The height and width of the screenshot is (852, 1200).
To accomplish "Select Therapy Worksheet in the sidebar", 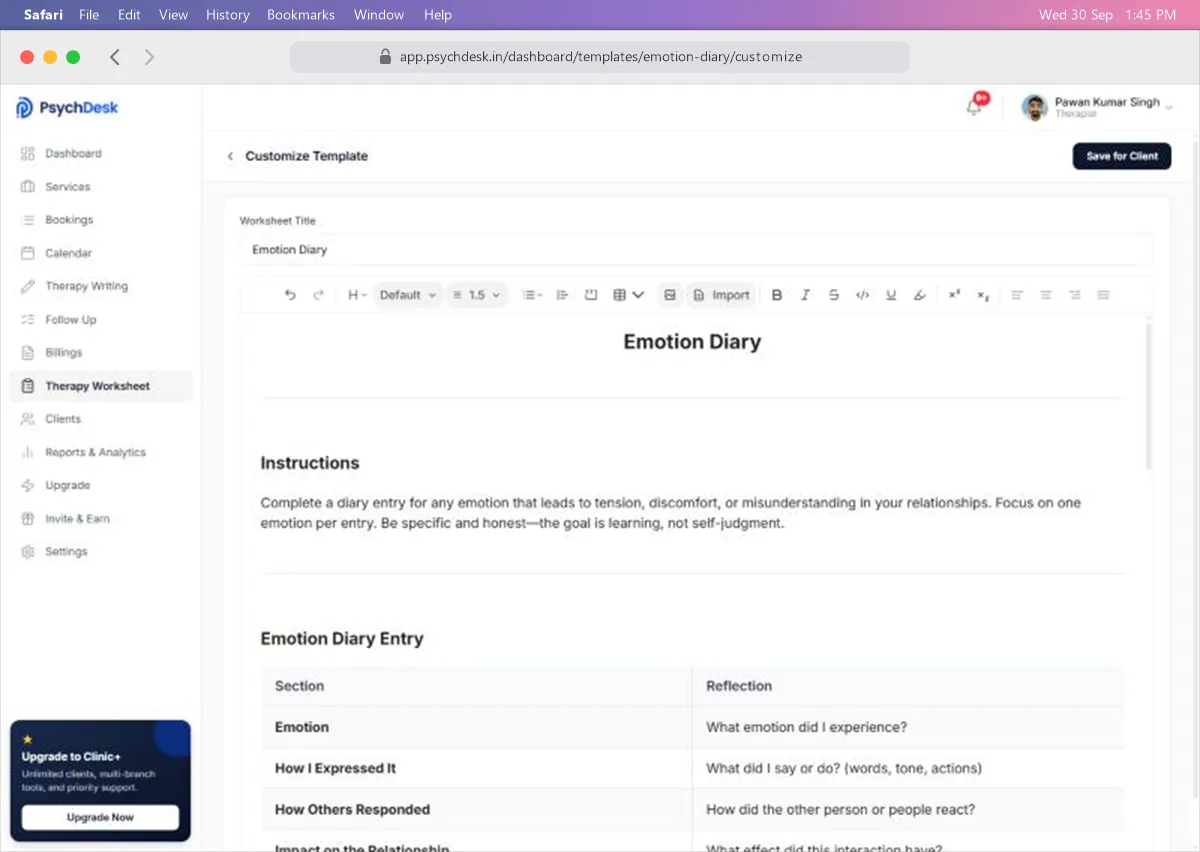I will (x=100, y=386).
